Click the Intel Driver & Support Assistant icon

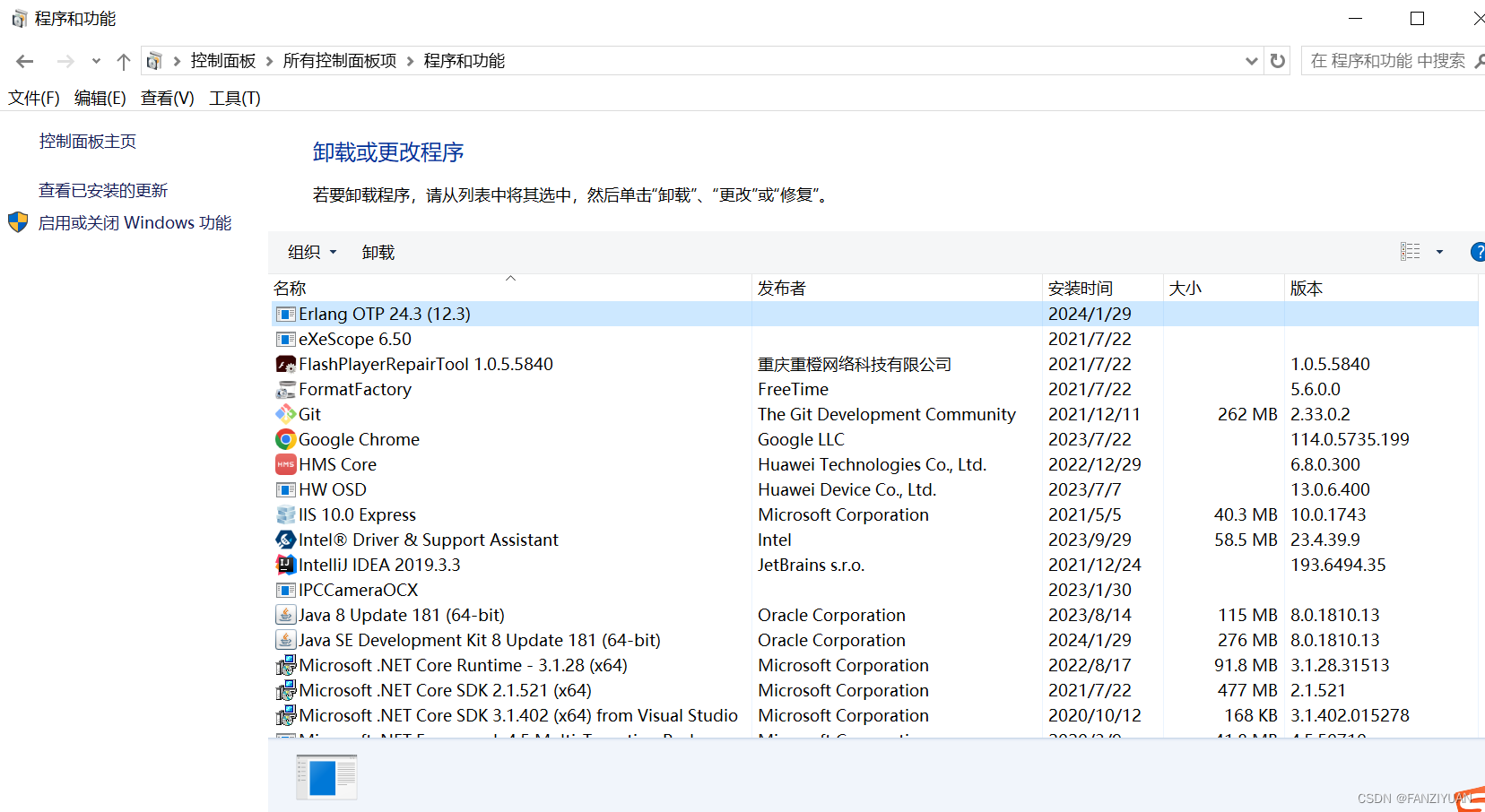click(x=286, y=540)
